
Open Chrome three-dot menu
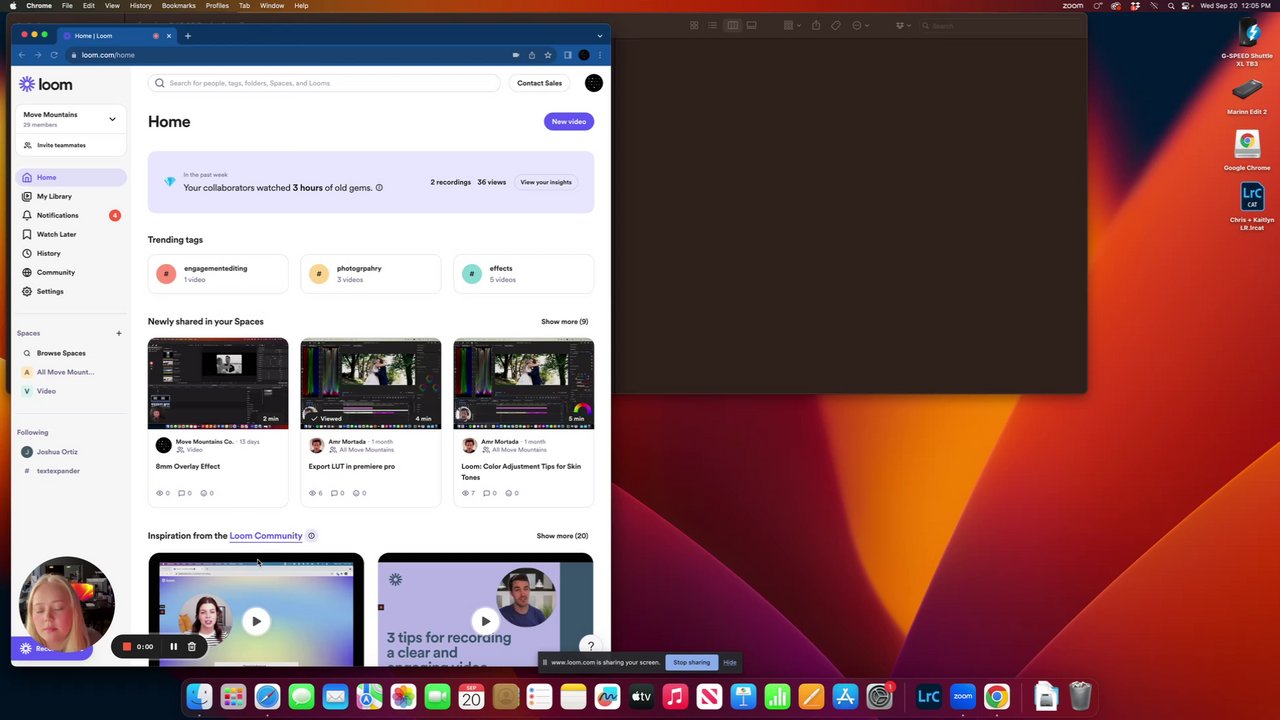[x=600, y=55]
